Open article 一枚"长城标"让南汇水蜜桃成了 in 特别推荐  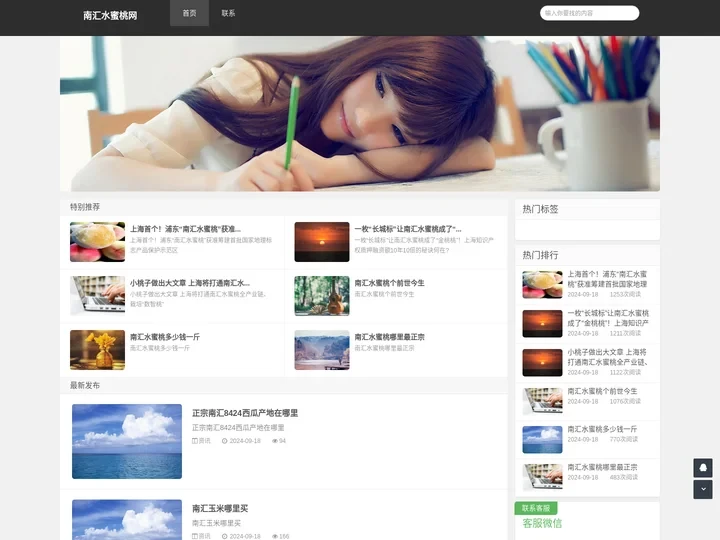click(408, 229)
